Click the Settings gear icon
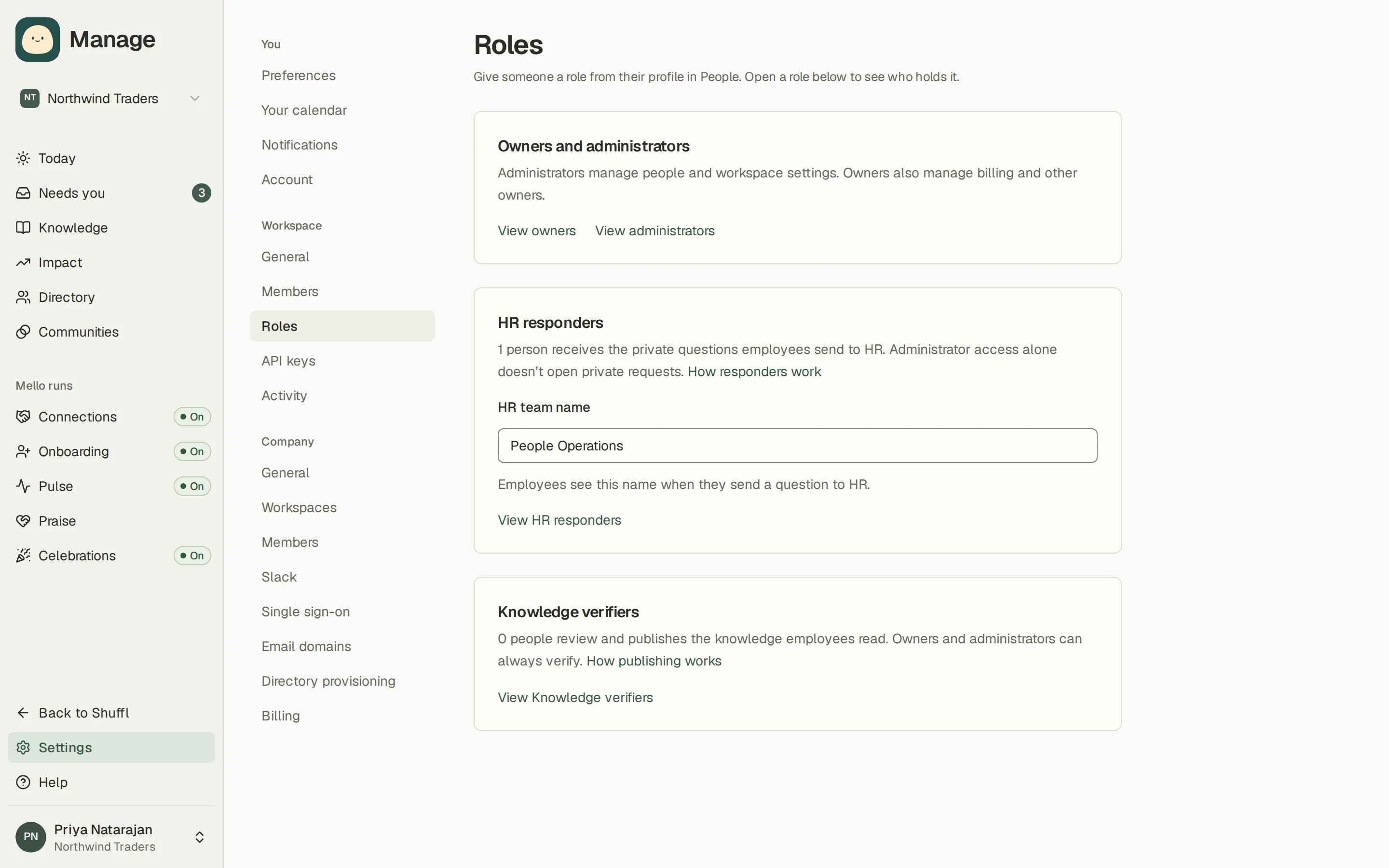This screenshot has width=1389, height=868. 23,747
